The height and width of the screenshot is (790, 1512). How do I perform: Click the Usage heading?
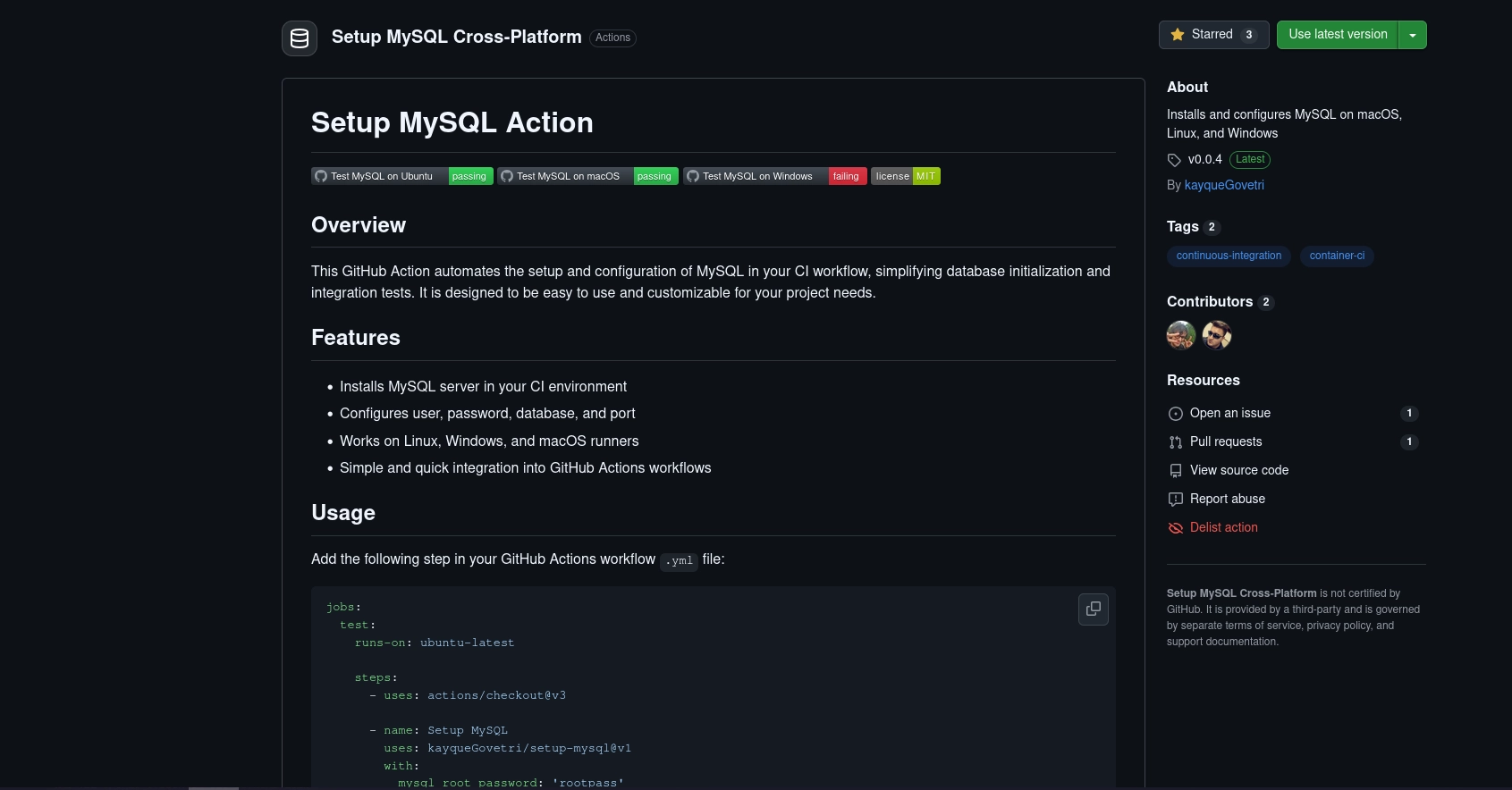[343, 513]
